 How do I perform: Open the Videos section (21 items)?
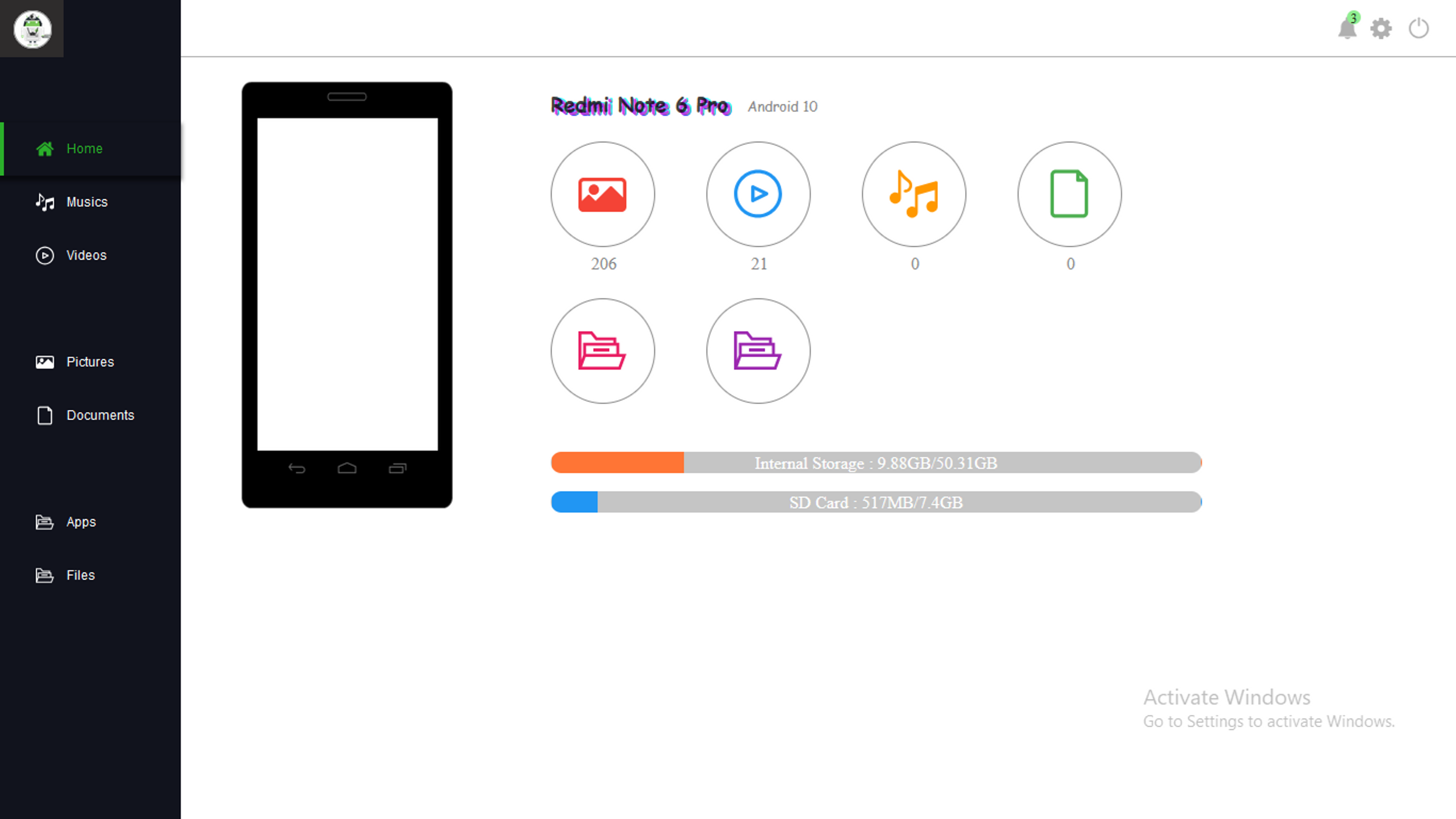(x=759, y=194)
